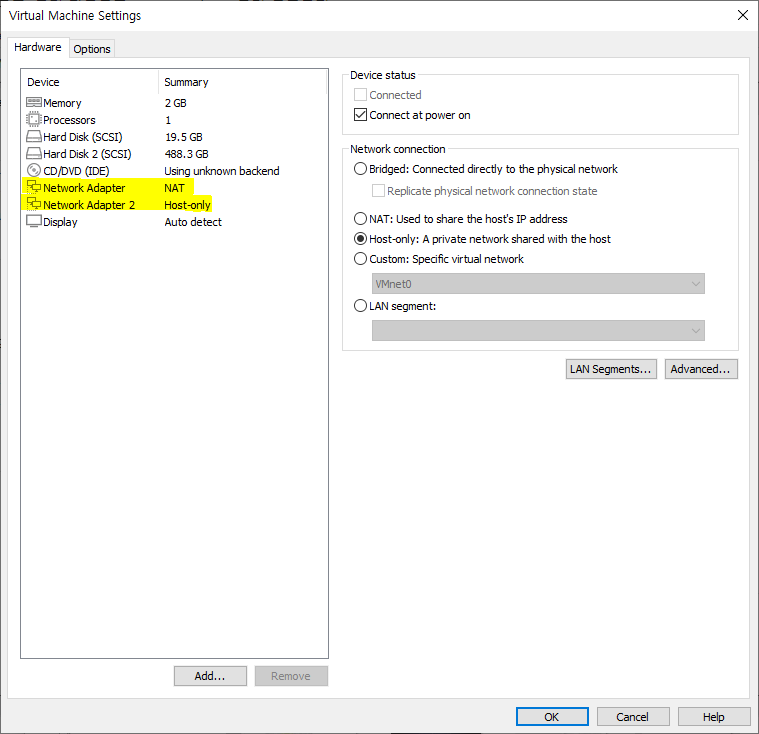Click the 488.3 GB disk summary value
Screen dimensions: 759x734
tap(186, 154)
